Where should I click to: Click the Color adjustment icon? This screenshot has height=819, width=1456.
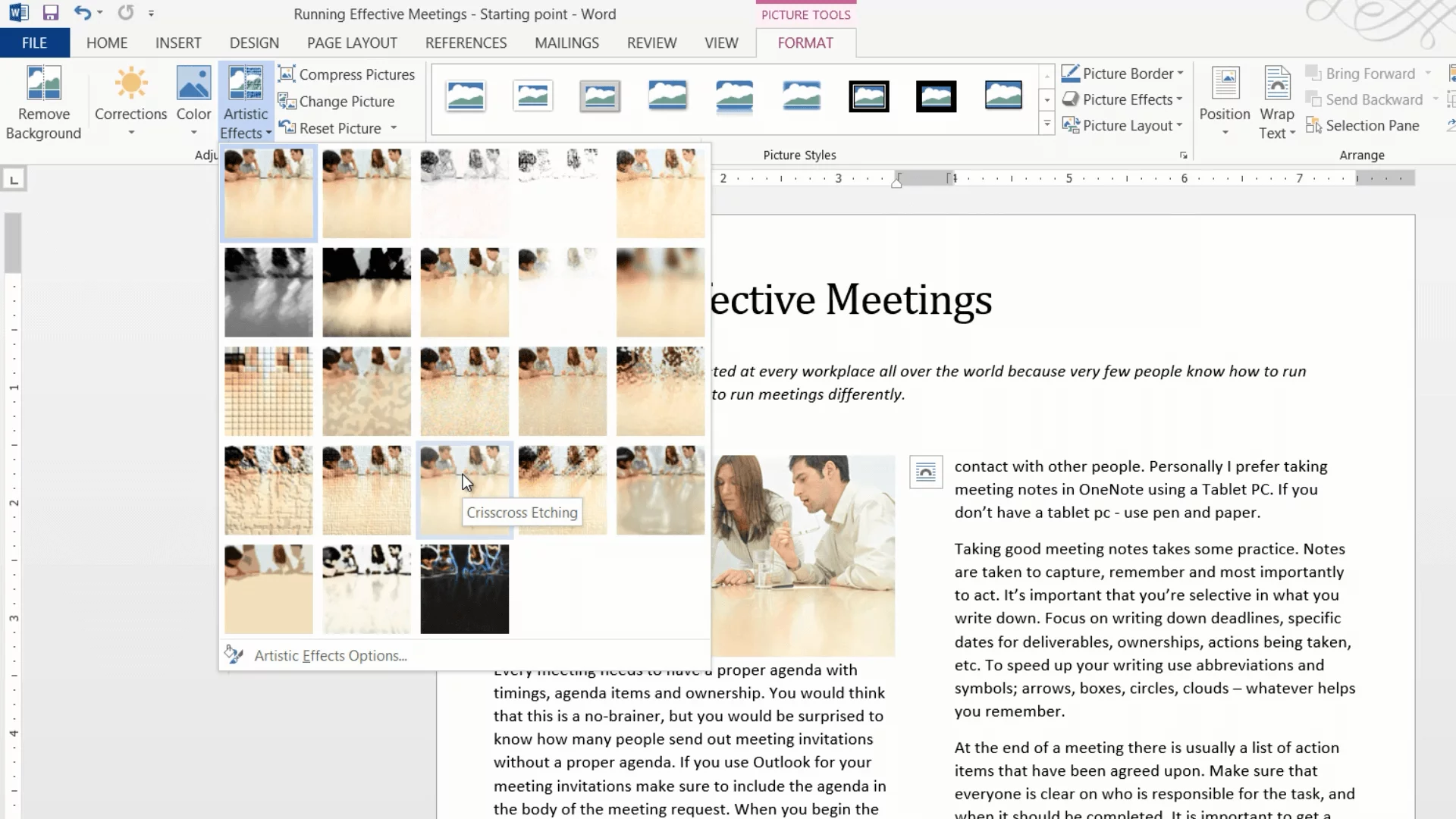pos(193,85)
